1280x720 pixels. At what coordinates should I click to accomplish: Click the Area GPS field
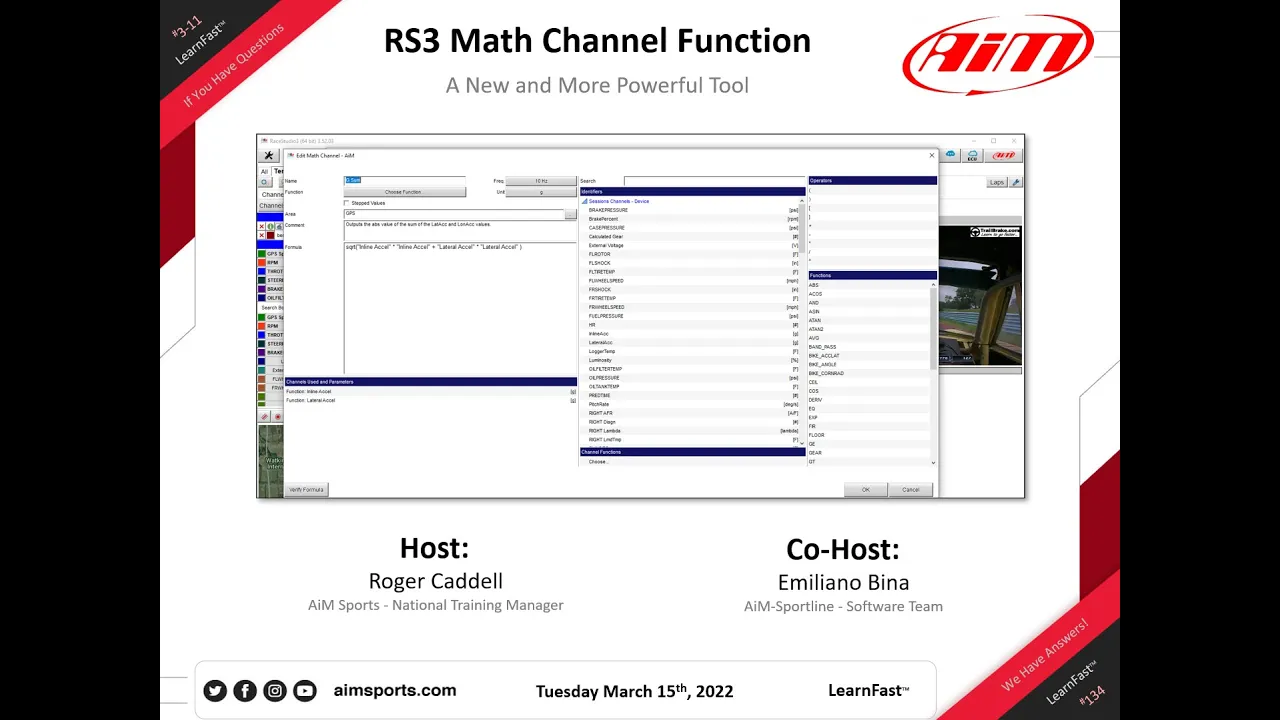454,214
